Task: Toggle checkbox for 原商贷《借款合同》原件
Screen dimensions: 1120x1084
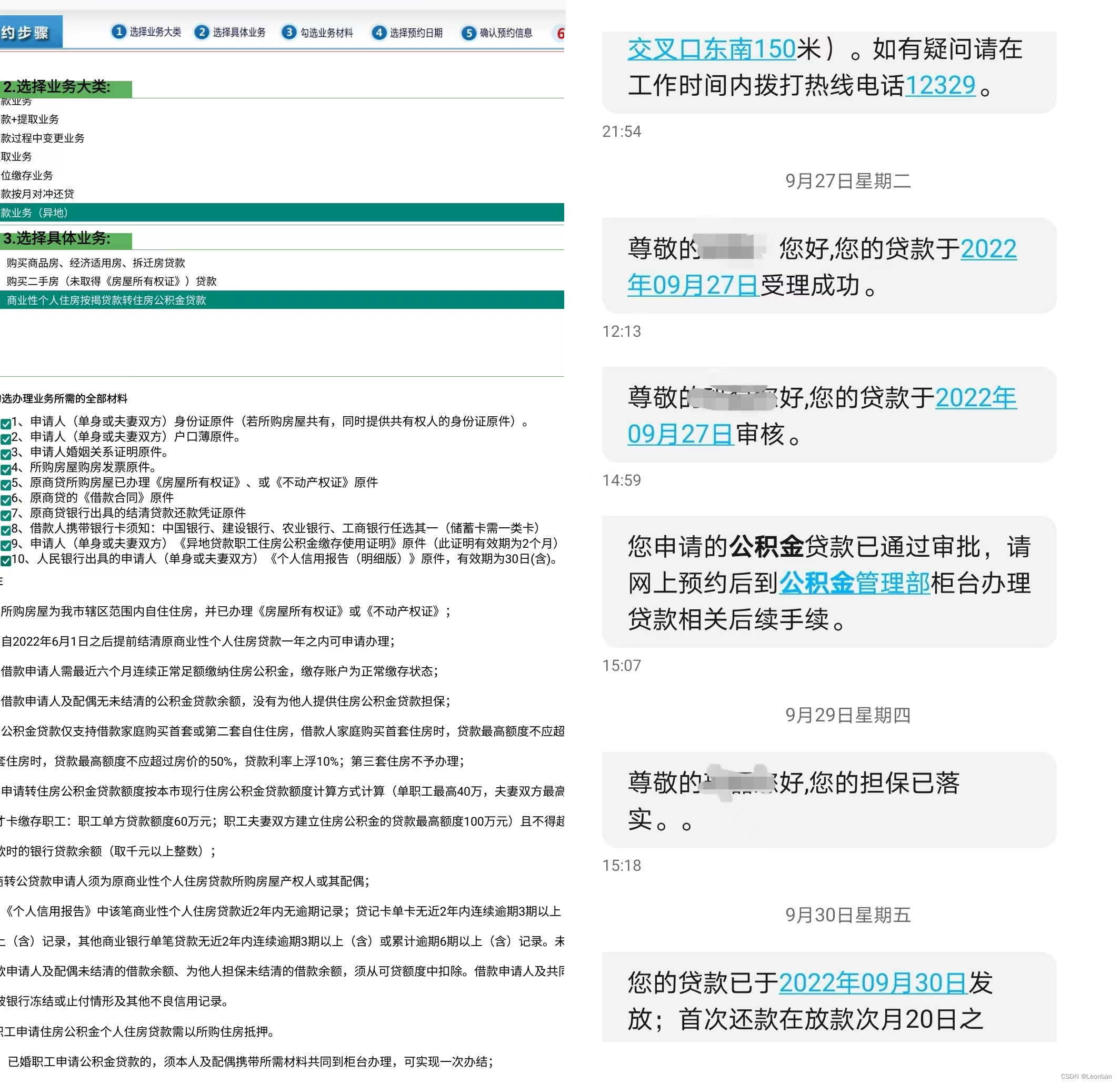Action: tap(6, 498)
